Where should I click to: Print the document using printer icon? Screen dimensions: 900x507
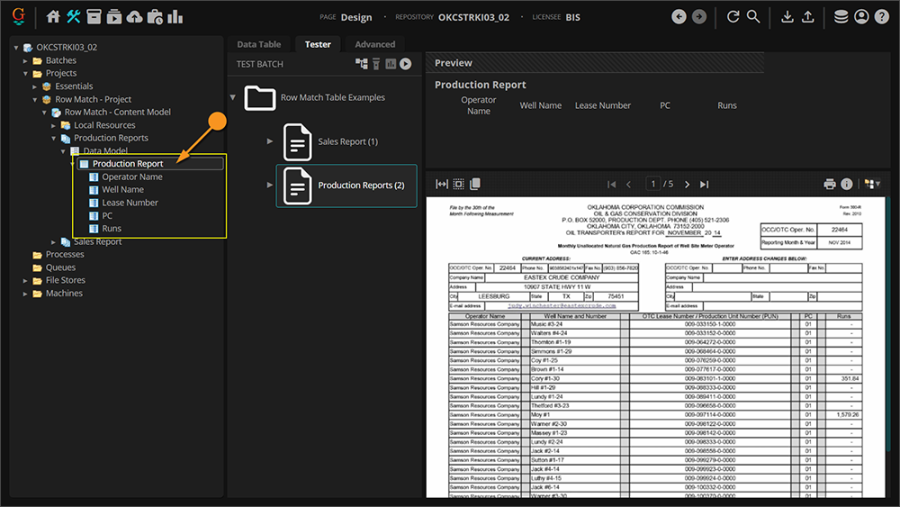(x=829, y=184)
